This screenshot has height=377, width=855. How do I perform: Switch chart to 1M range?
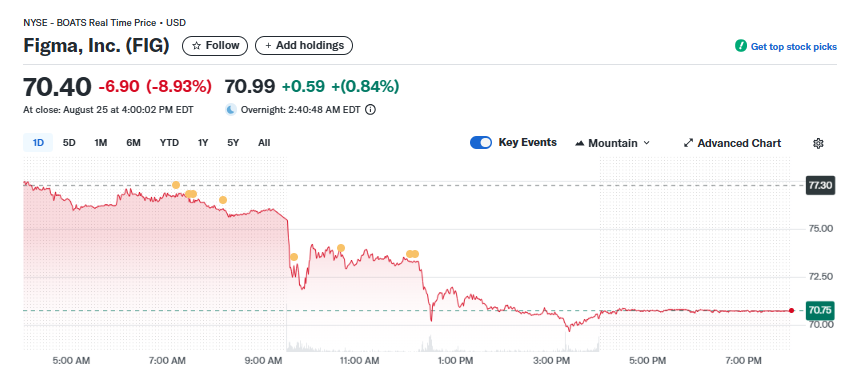pos(100,143)
